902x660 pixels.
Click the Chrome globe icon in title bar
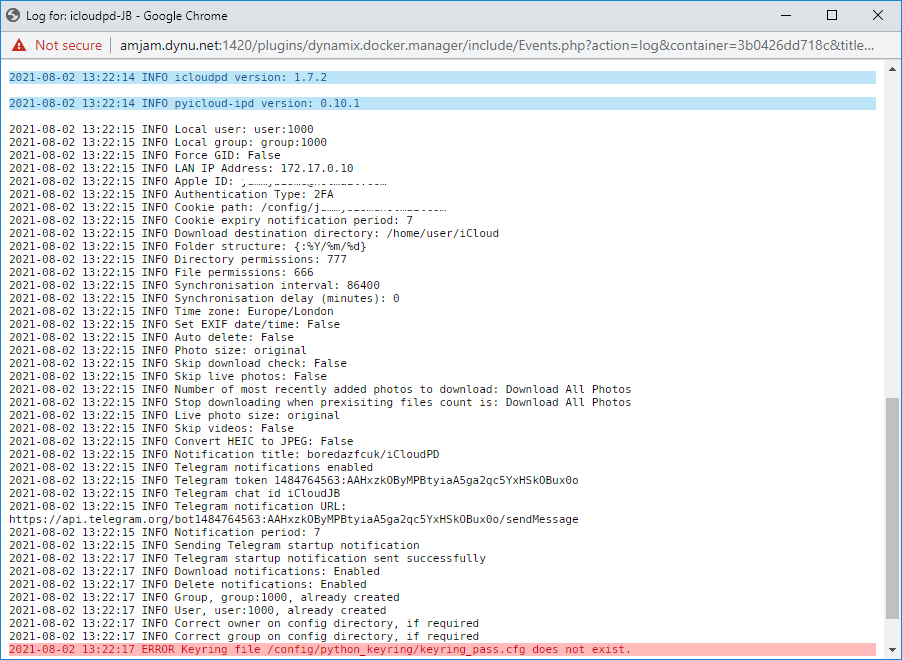pos(13,16)
